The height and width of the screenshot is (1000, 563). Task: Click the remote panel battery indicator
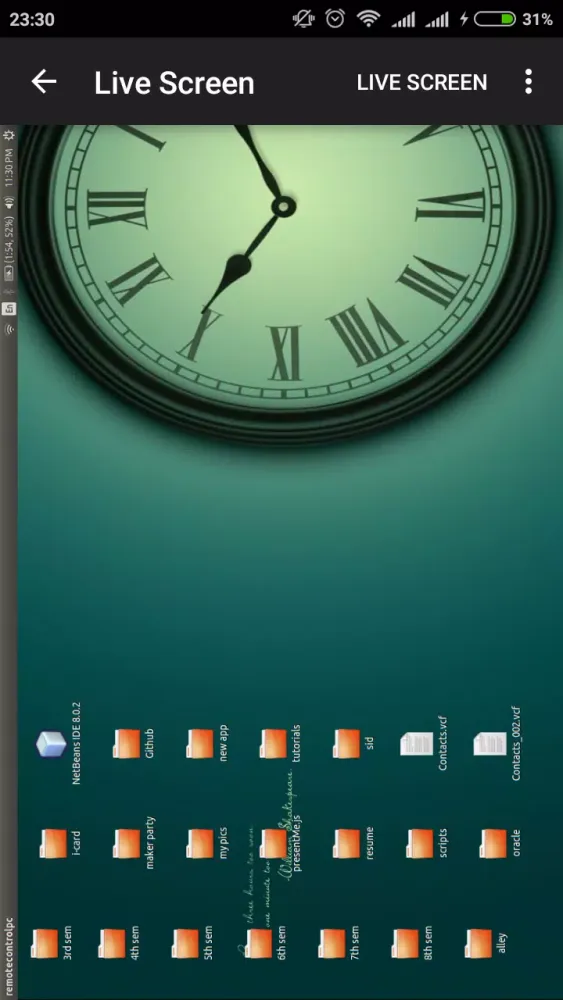pos(9,250)
